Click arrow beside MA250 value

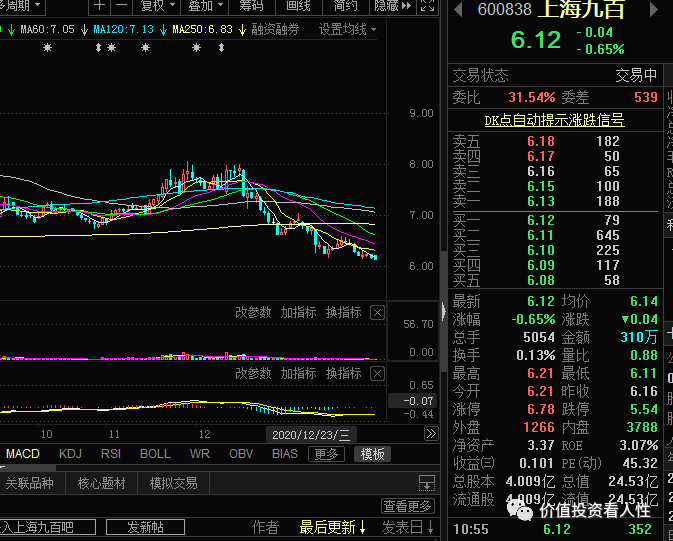(243, 30)
